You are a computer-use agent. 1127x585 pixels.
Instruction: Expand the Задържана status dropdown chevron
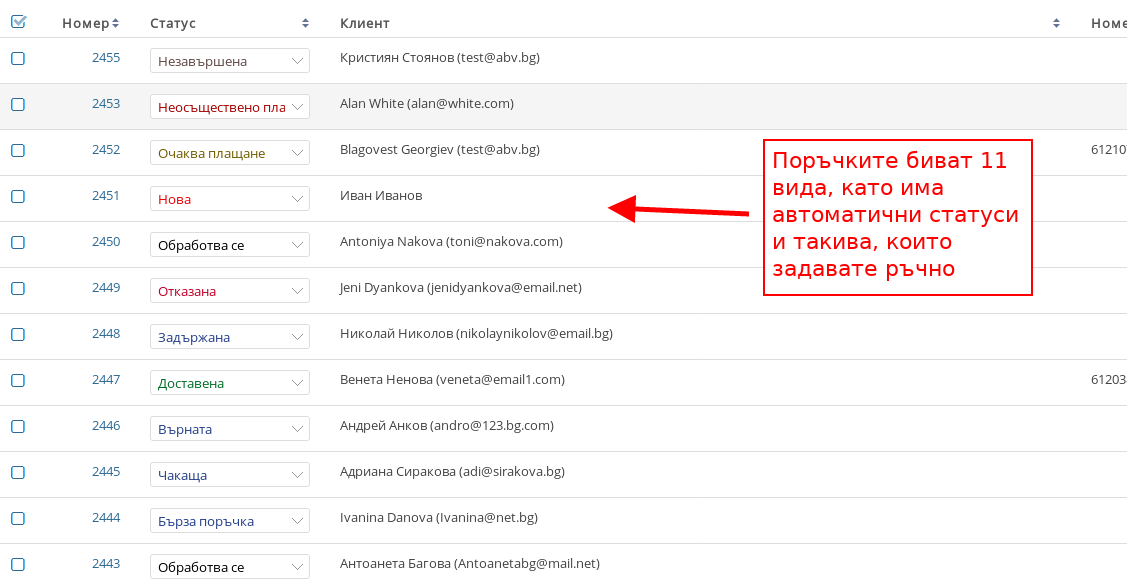[297, 337]
